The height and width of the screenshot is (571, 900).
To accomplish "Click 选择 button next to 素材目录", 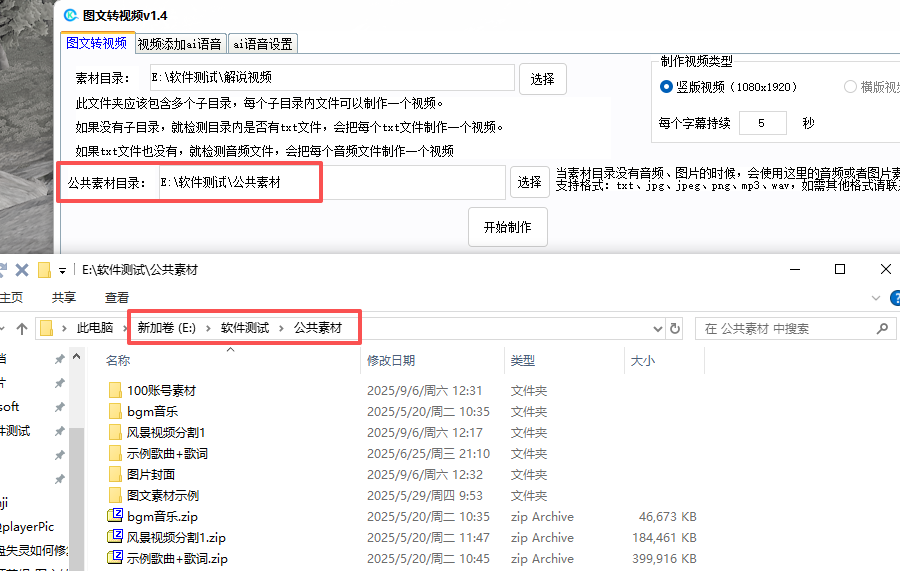I will coord(542,79).
